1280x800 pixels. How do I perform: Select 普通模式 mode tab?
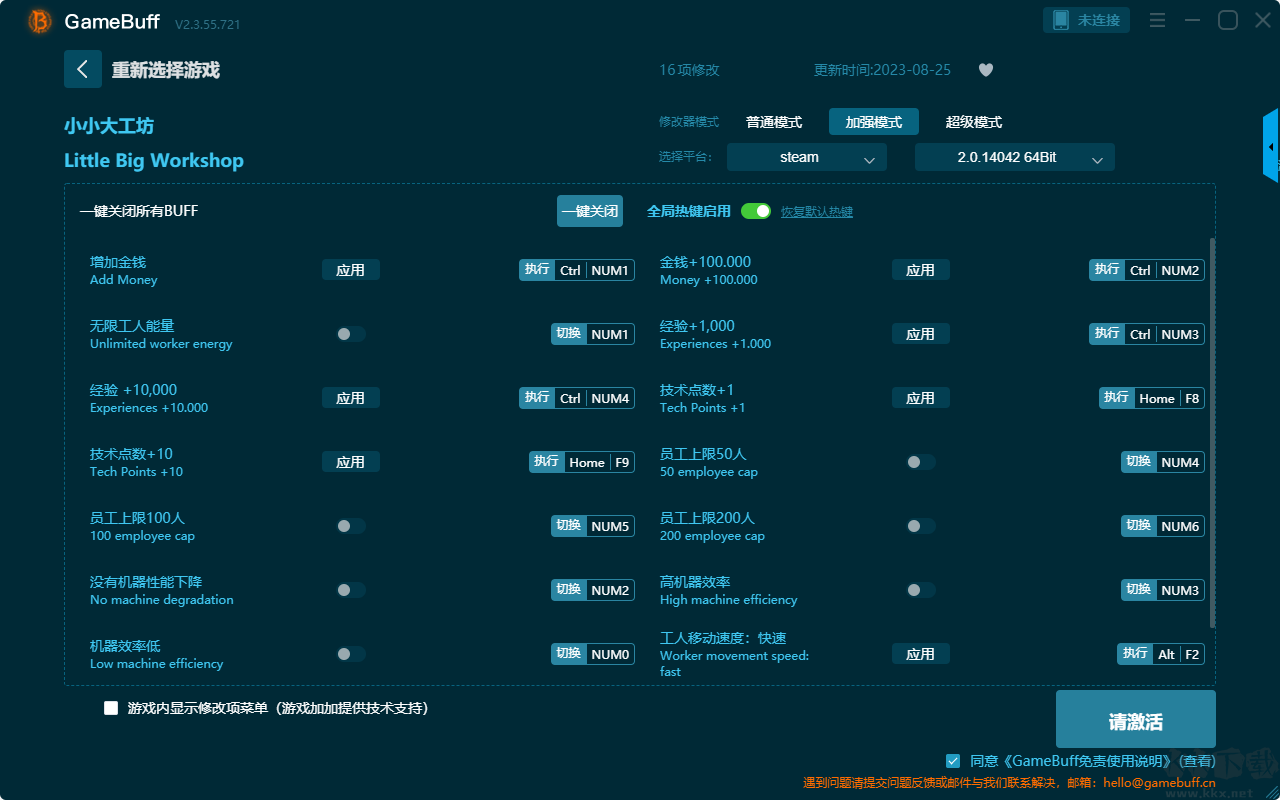(774, 122)
